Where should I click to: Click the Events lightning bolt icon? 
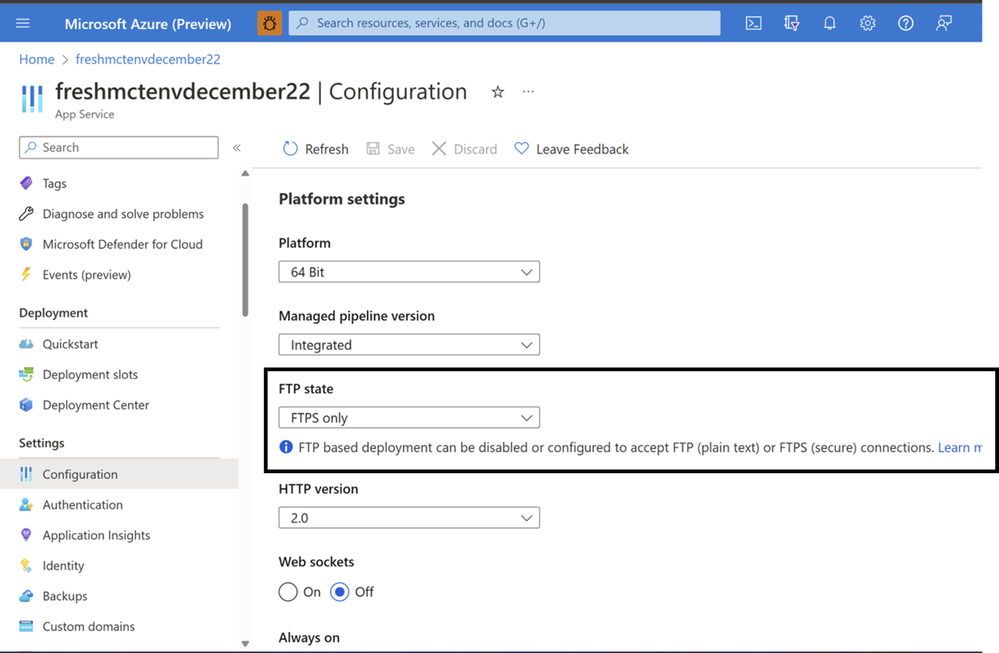[x=26, y=275]
